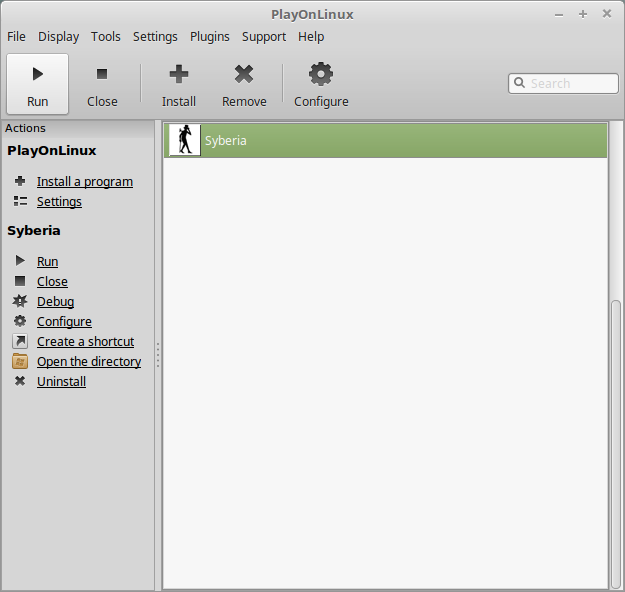This screenshot has width=625, height=592.
Task: Click the Uninstall link
Action: 61,381
